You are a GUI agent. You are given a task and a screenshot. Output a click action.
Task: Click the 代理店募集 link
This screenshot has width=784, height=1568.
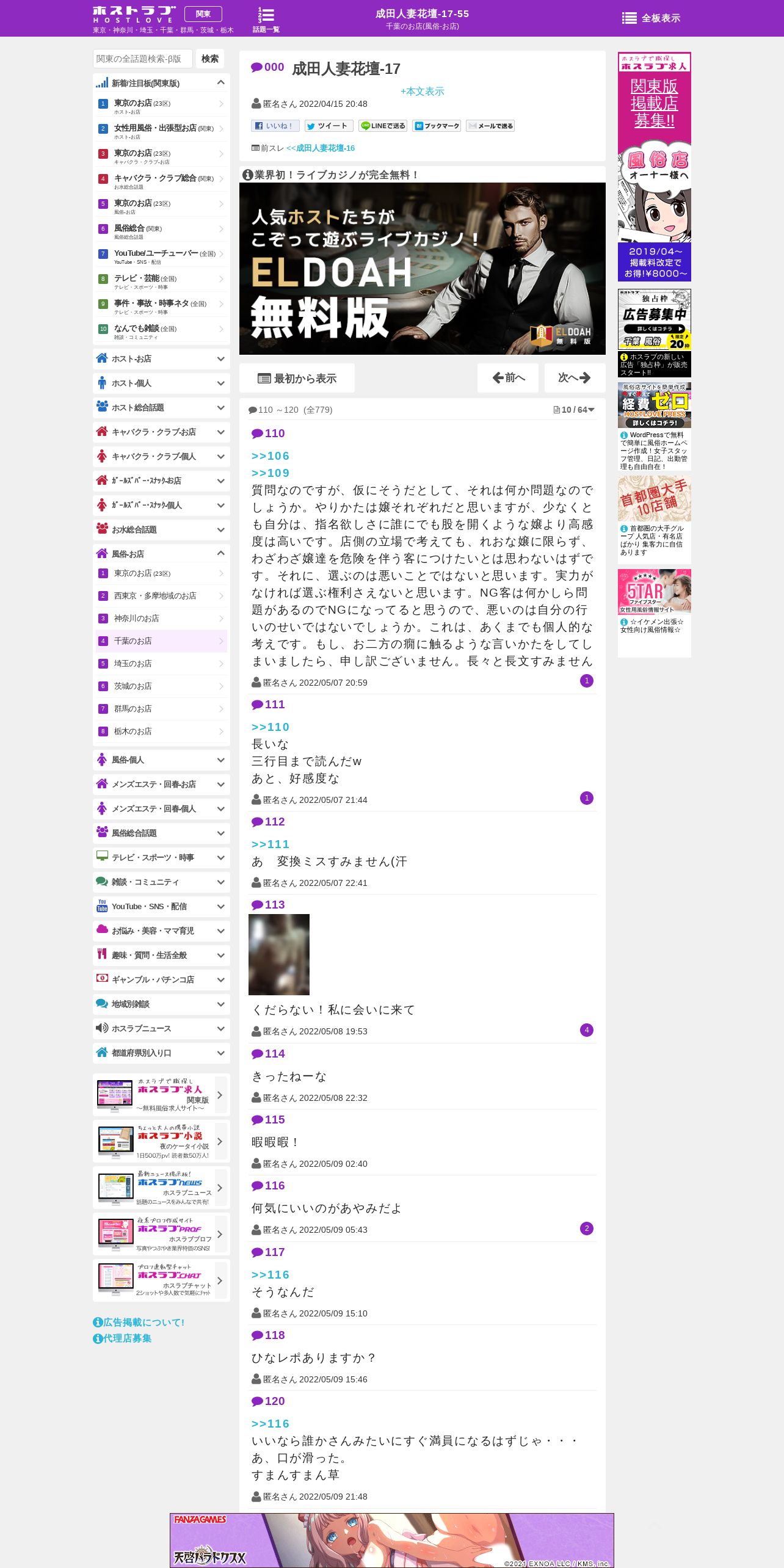point(127,1338)
